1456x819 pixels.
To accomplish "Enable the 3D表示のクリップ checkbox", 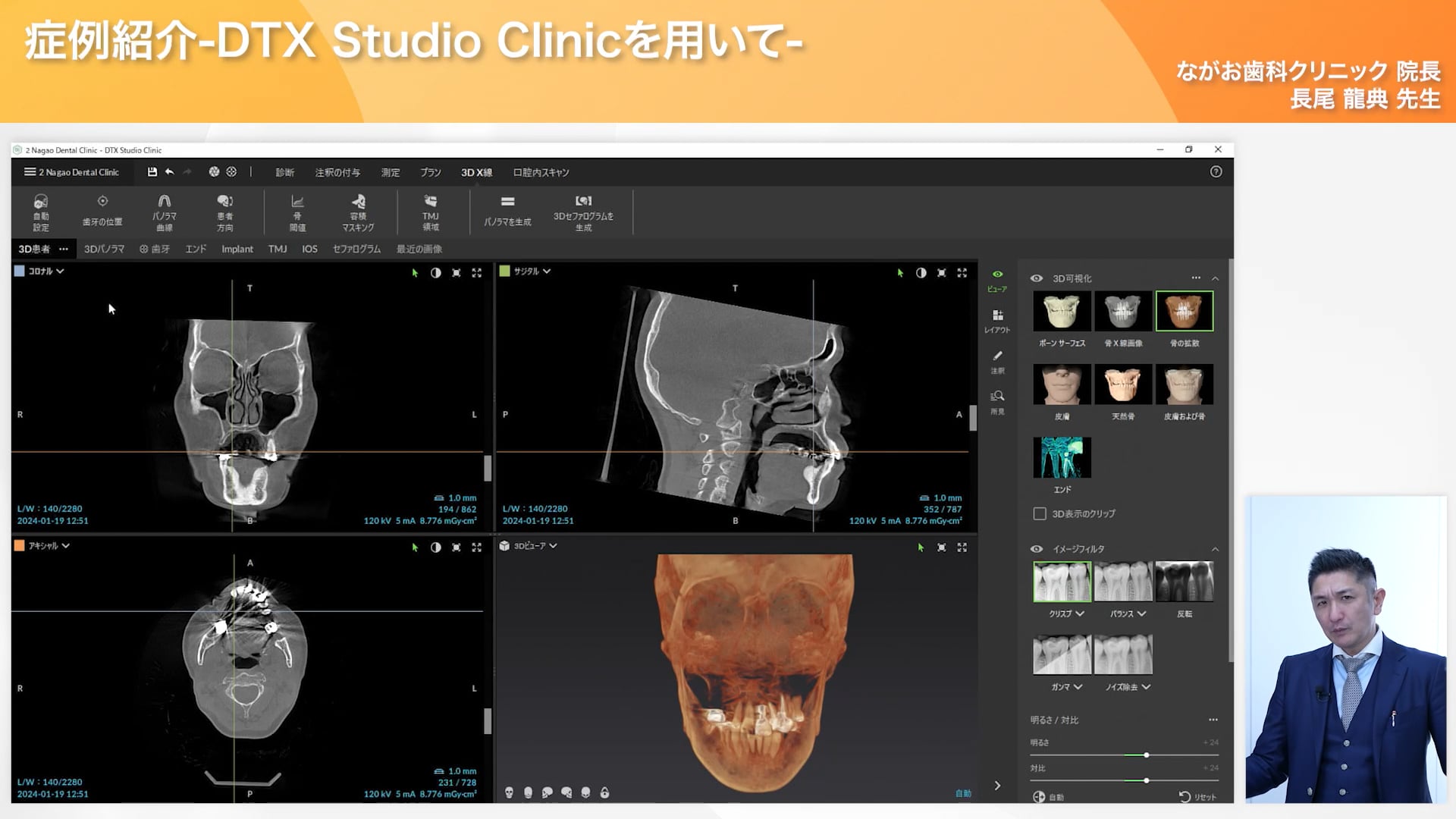I will pos(1040,514).
